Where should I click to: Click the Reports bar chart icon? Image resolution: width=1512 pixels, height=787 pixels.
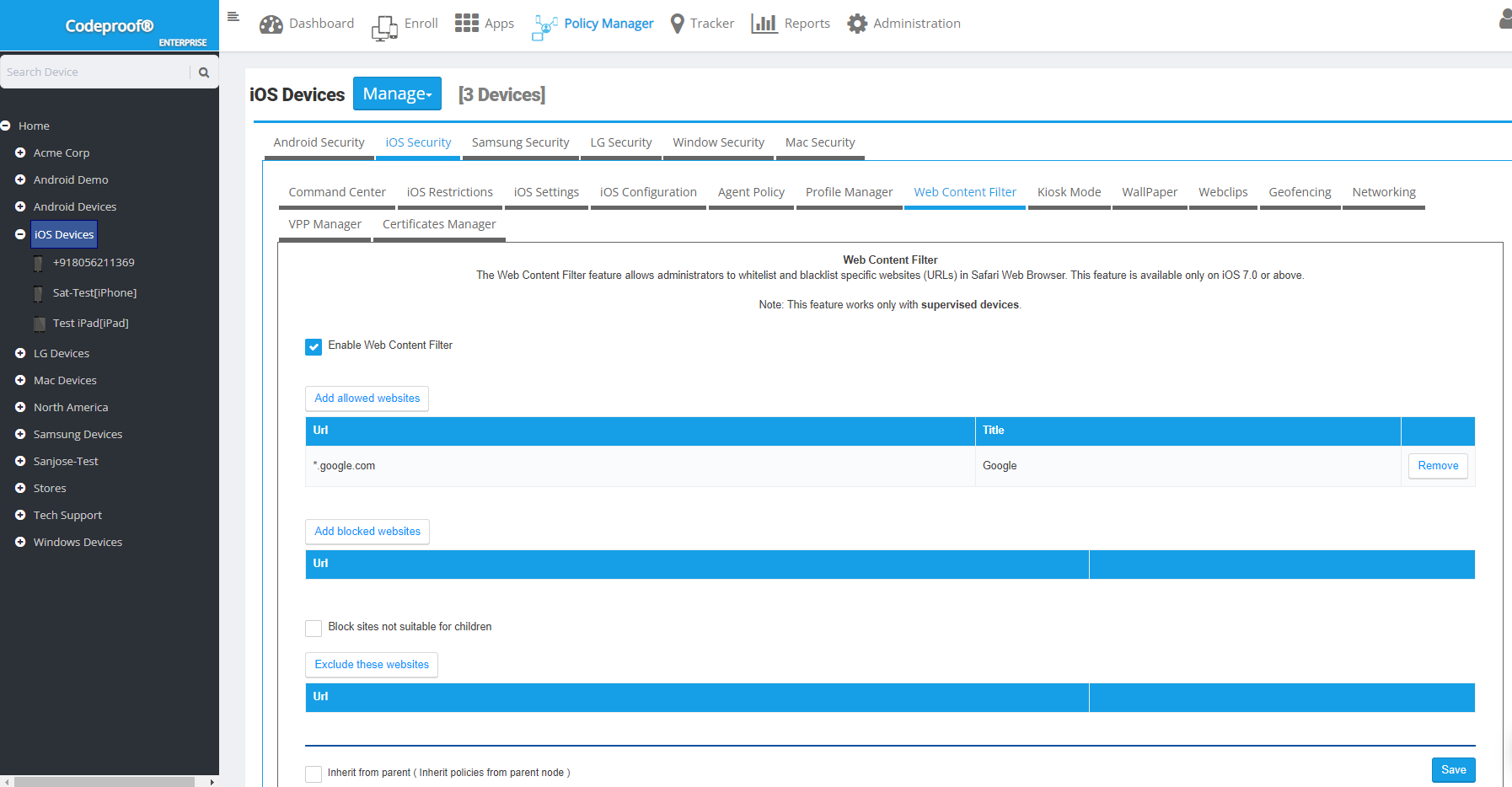coord(764,24)
